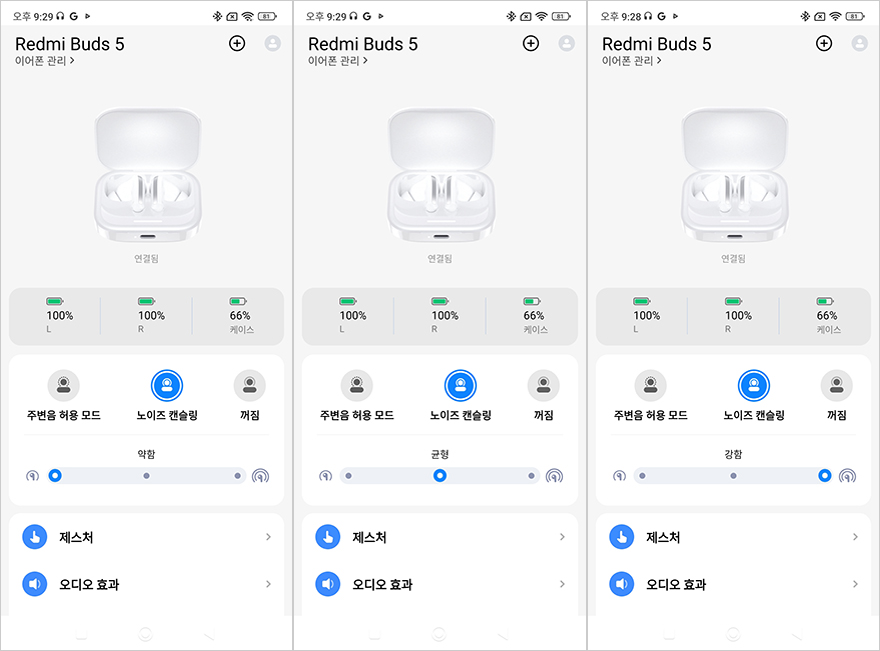Set the 강함 screen slider to its weakest dot
Viewport: 880px width, 651px height.
click(x=642, y=476)
